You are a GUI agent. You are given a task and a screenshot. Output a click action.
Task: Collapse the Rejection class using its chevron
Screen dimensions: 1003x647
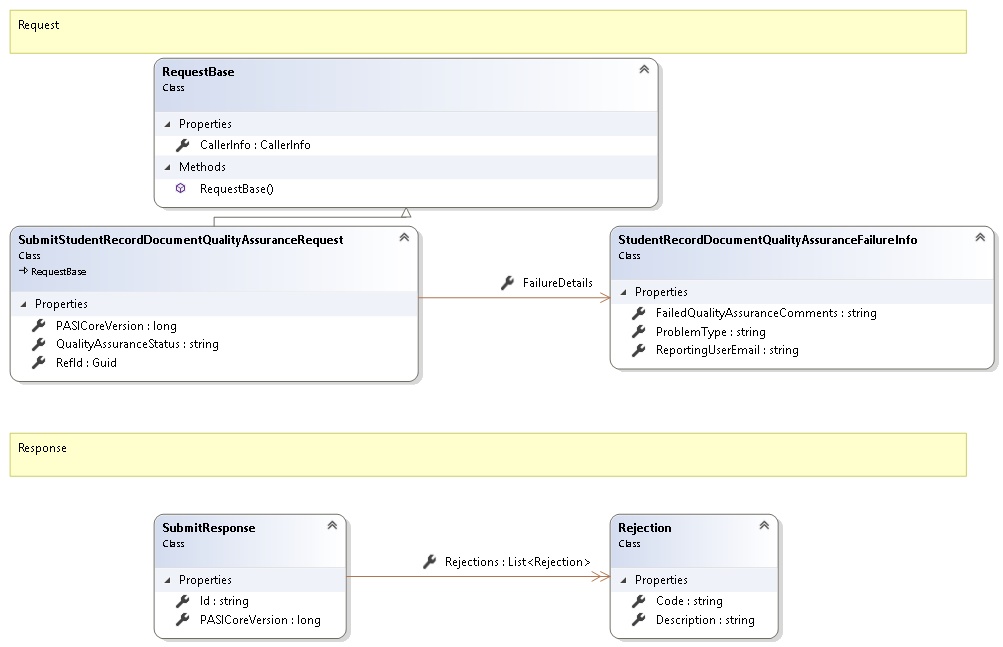[x=763, y=526]
